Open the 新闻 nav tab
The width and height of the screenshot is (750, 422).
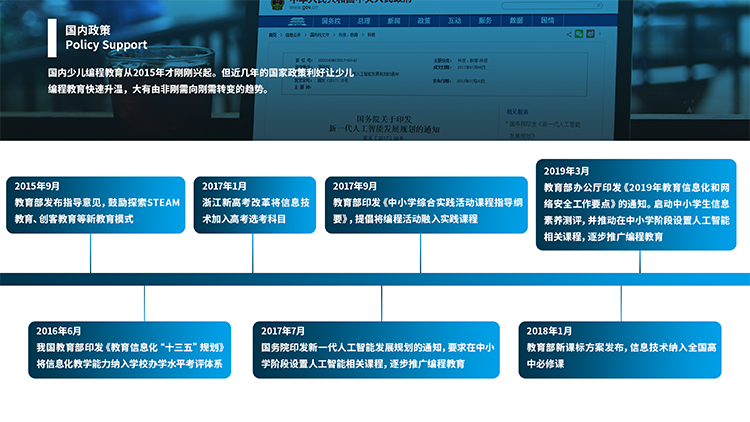coord(394,21)
